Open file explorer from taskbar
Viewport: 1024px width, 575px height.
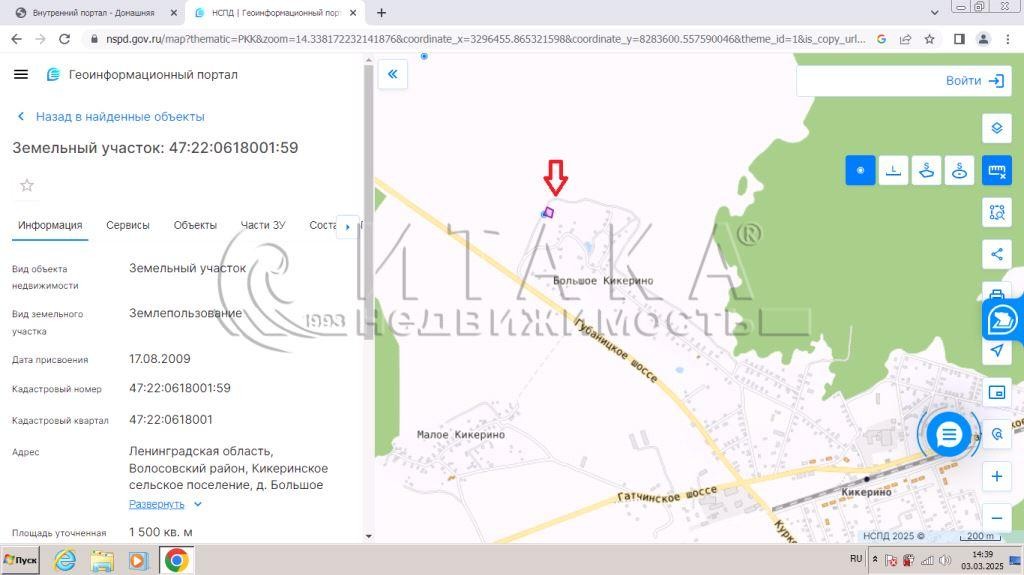(103, 561)
